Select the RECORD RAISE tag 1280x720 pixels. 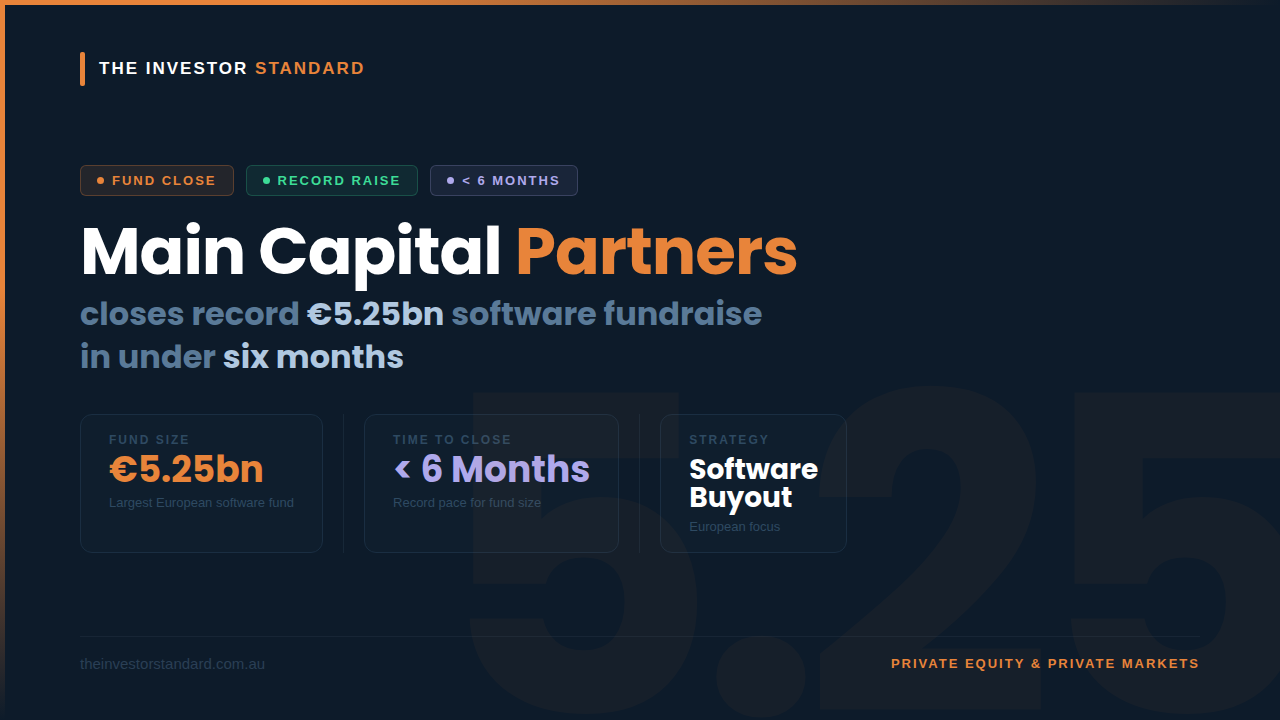(x=332, y=181)
